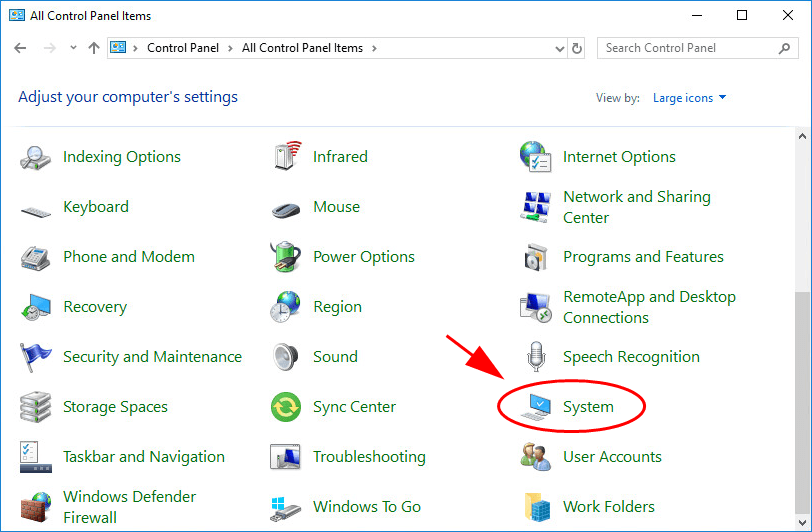Screen dimensions: 812x532
Task: Open the Speech Recognition link
Action: tap(631, 357)
